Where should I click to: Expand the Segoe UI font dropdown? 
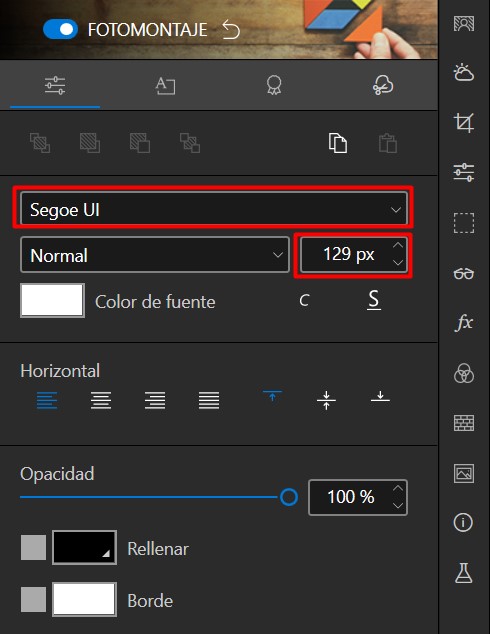coord(213,209)
